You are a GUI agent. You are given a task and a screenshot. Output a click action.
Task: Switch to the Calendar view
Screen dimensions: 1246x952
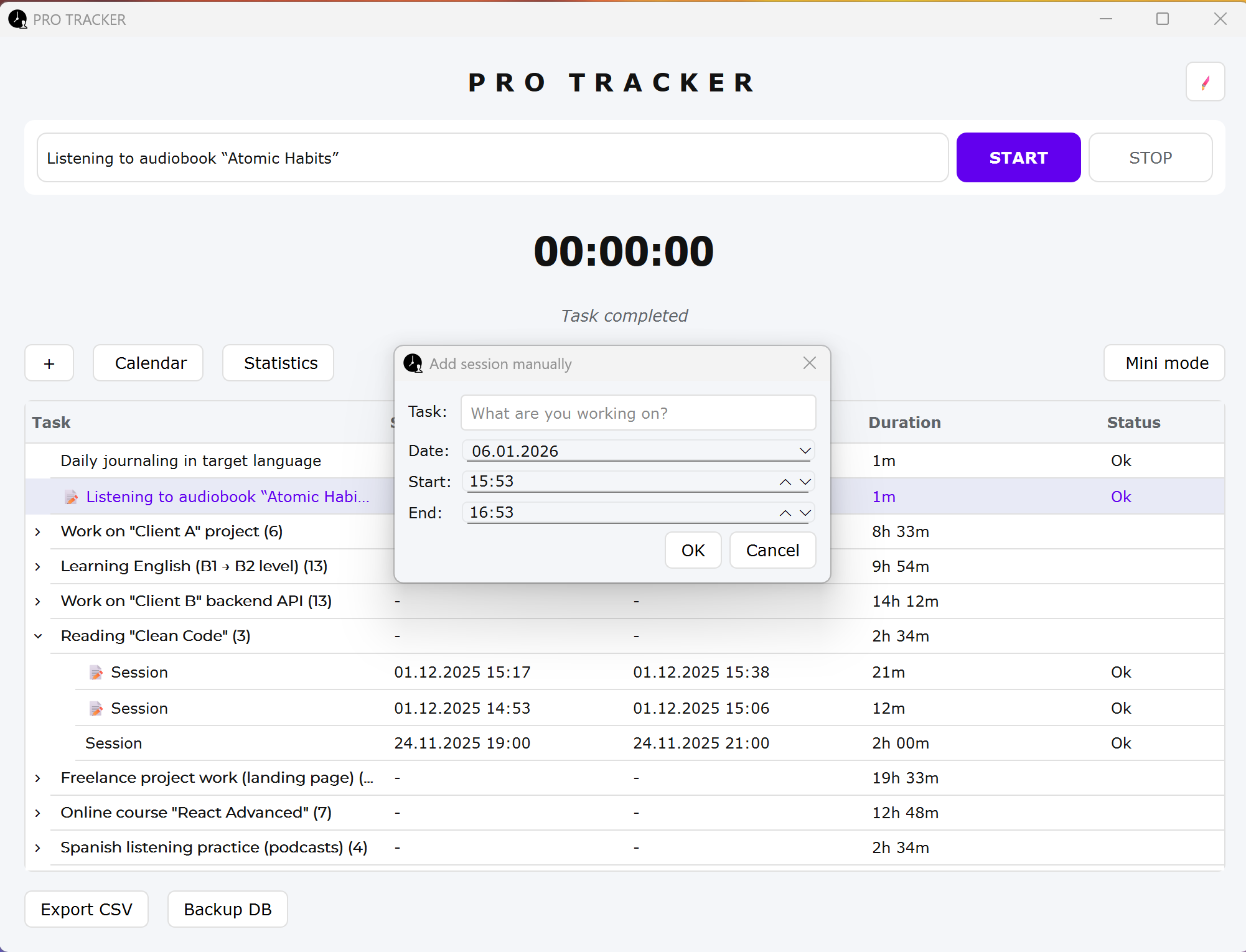point(148,363)
